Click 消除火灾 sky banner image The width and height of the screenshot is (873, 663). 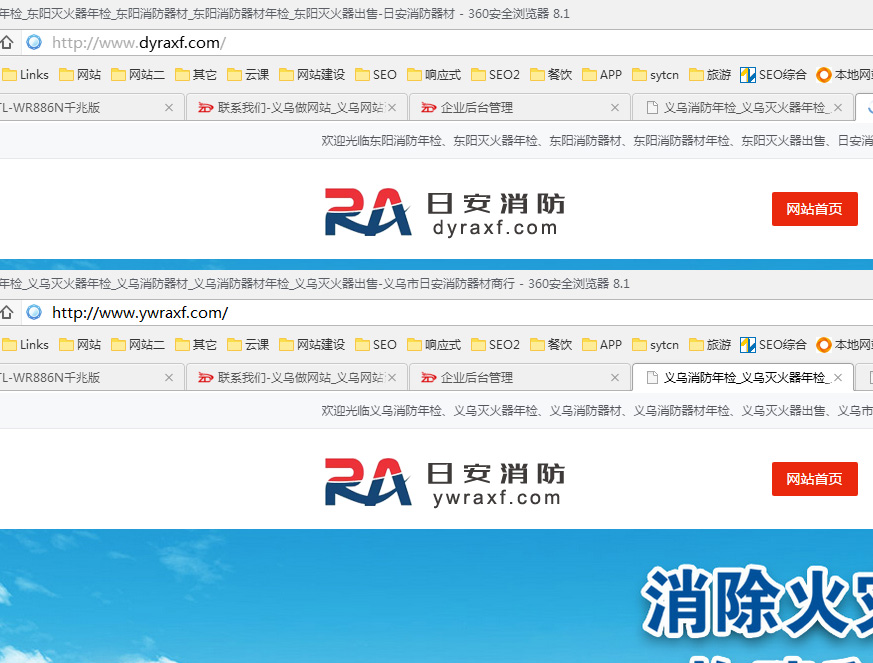[436, 596]
